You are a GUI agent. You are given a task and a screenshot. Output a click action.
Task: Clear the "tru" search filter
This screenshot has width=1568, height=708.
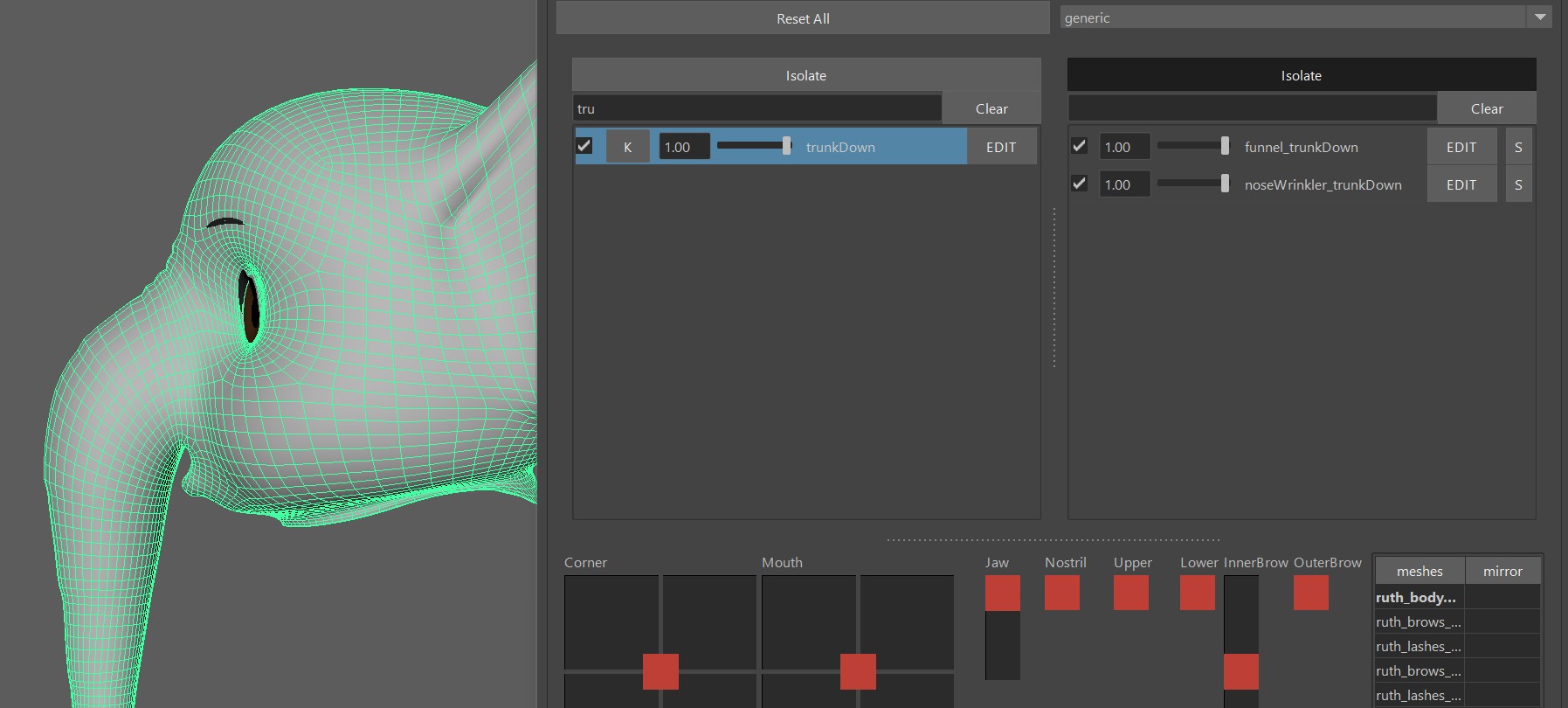pyautogui.click(x=991, y=108)
